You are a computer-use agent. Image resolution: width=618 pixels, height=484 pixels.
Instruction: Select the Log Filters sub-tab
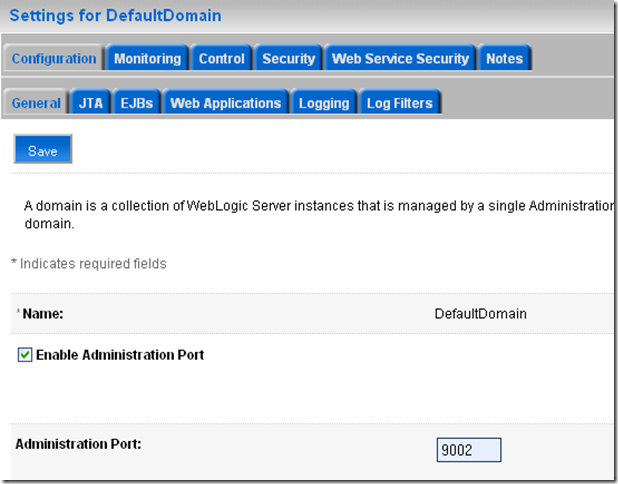coord(399,103)
